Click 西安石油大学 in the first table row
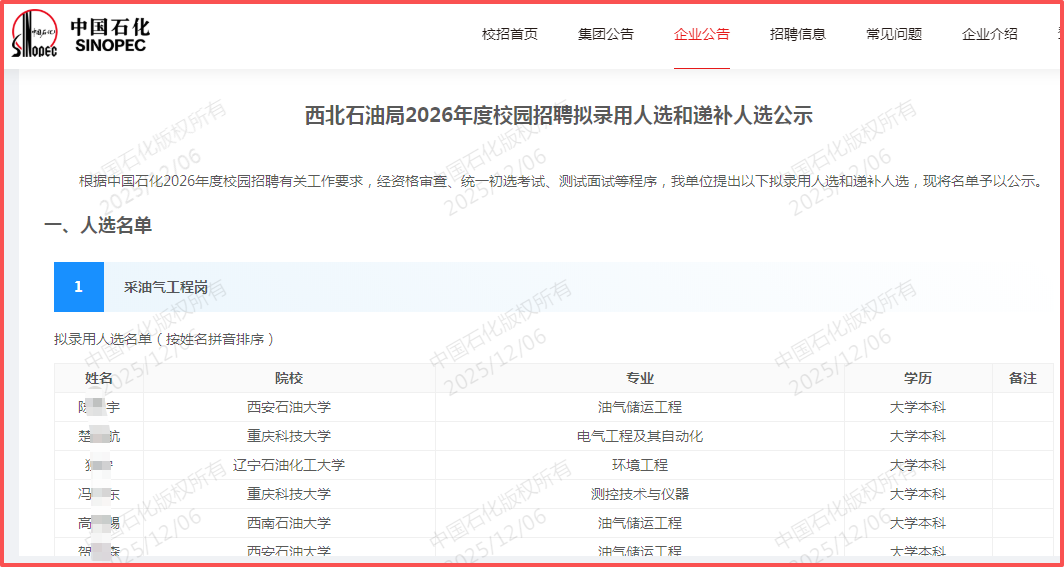This screenshot has height=567, width=1064. pos(289,408)
